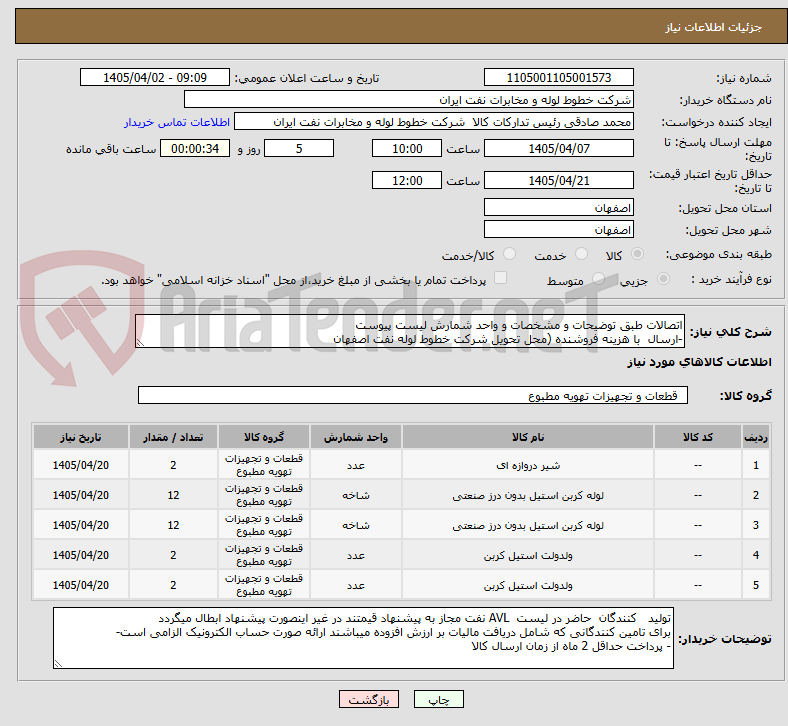The width and height of the screenshot is (788, 726).
Task: Click the توضیحات خریدار text area
Action: coord(363,638)
